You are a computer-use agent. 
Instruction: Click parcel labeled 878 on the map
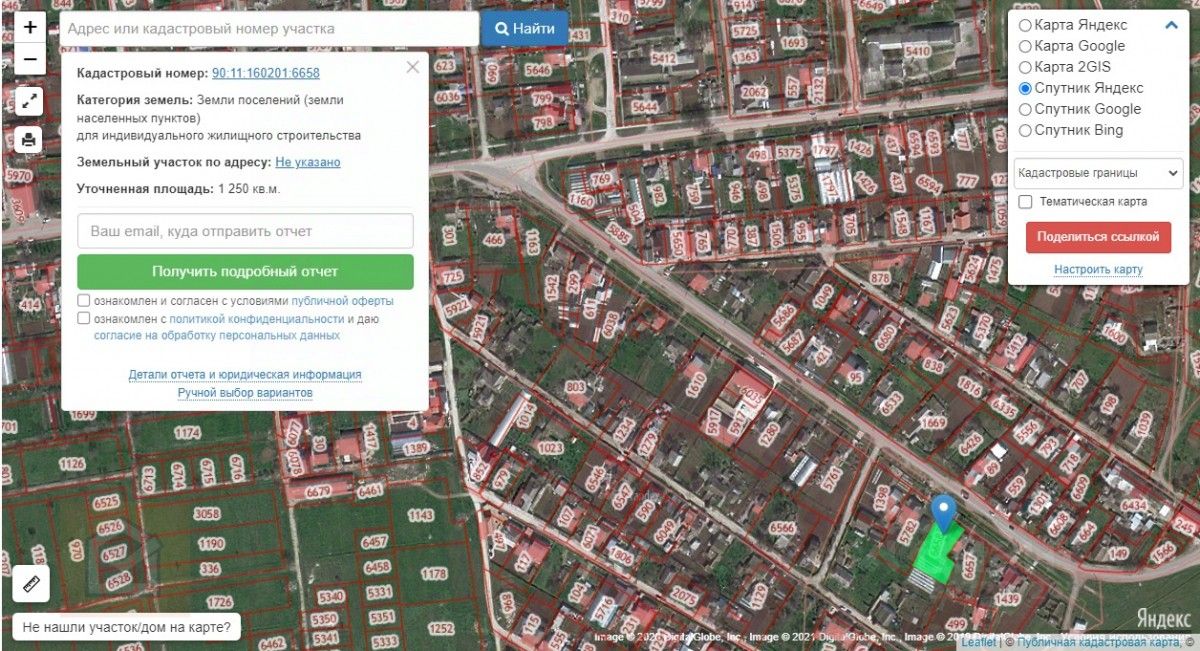880,278
